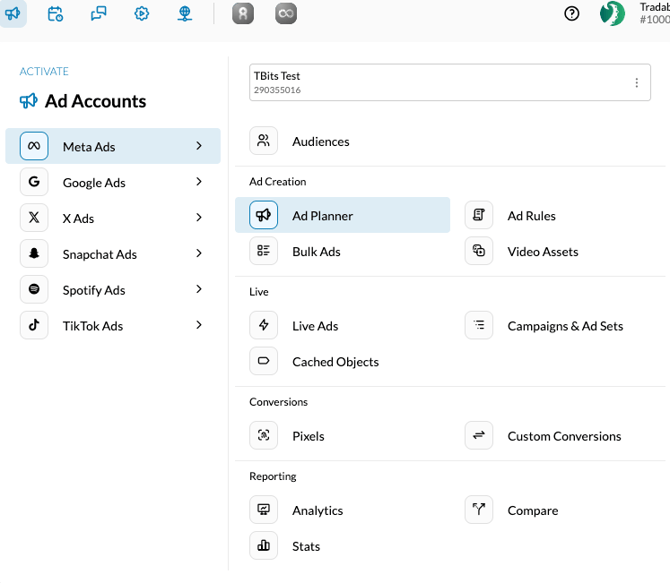The image size is (670, 583).
Task: Click the infinity symbol icon in top bar
Action: click(286, 14)
